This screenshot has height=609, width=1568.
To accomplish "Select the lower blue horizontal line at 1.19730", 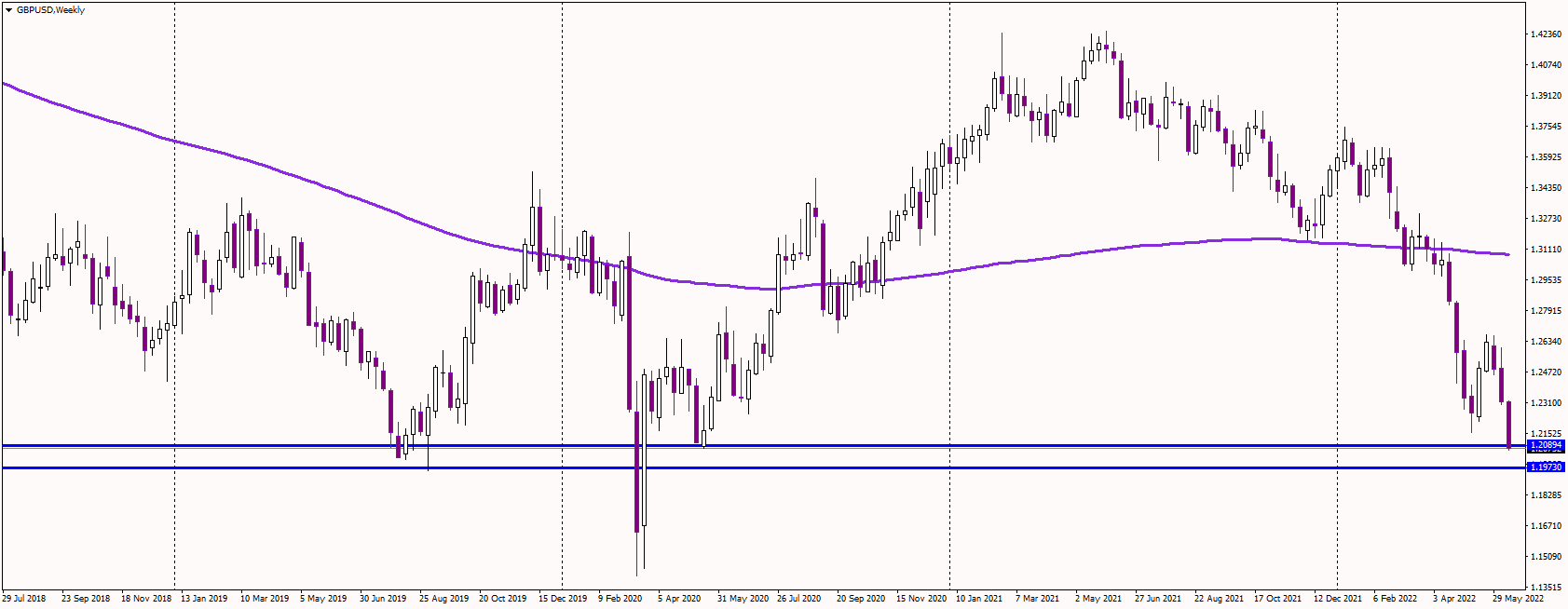I will point(764,467).
